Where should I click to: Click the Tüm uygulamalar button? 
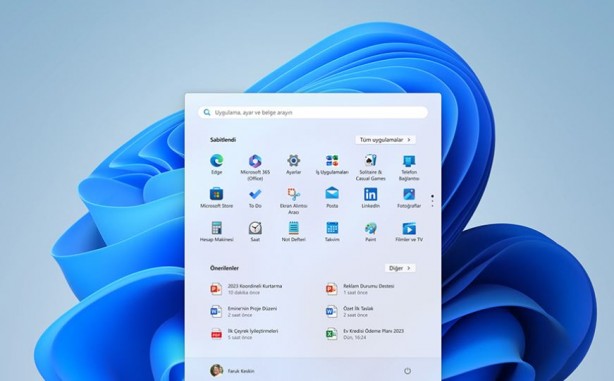pos(385,140)
